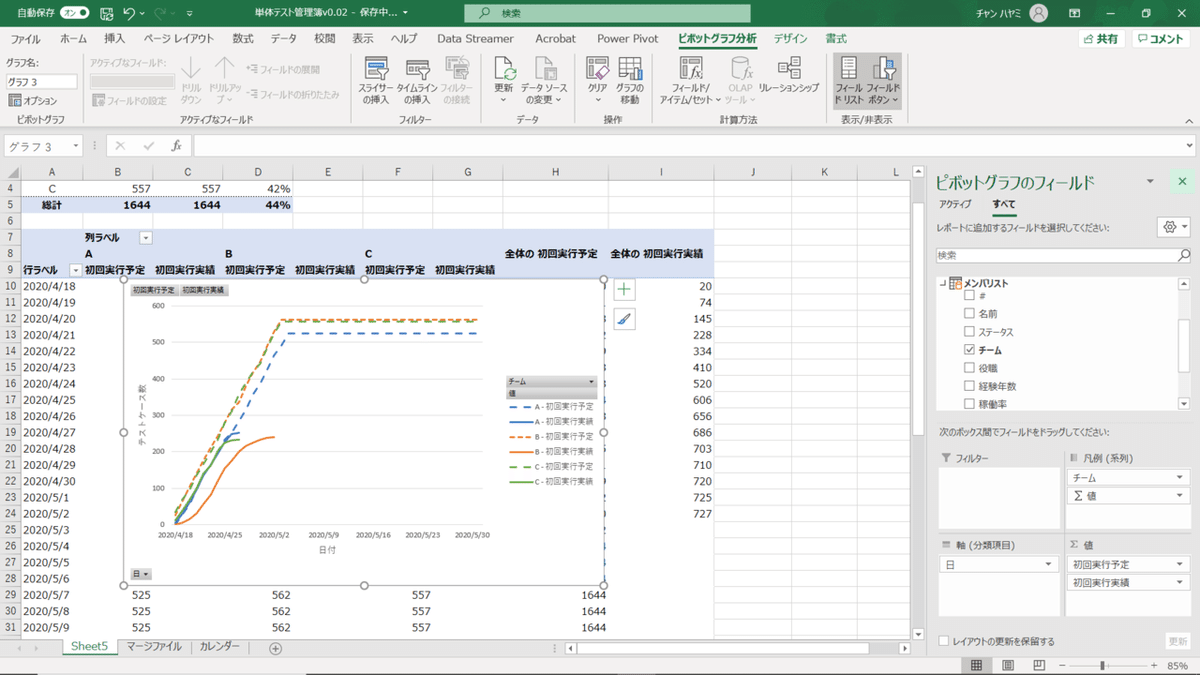Check the 稼働率 field checkbox
Viewport: 1200px width, 675px height.
pyautogui.click(x=968, y=404)
